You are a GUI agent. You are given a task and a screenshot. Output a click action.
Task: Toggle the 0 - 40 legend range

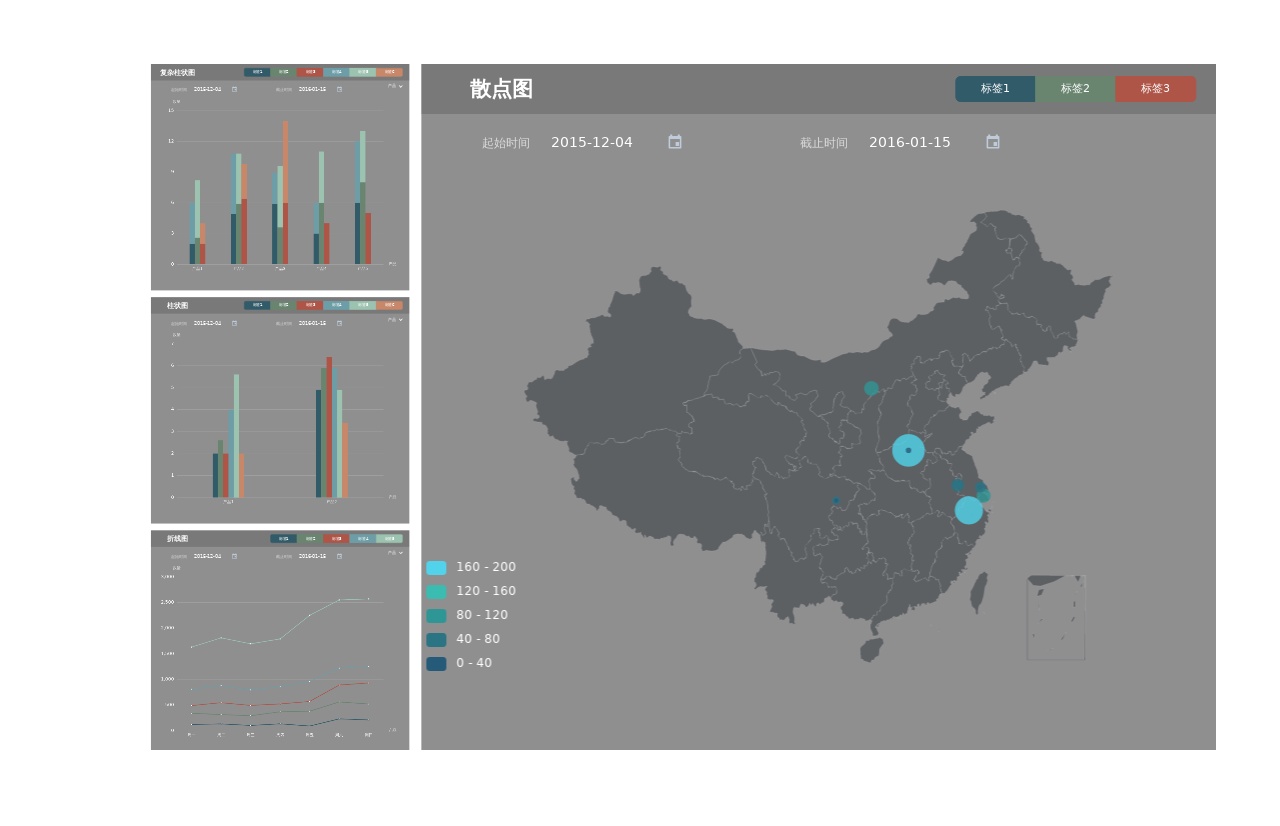pos(473,663)
